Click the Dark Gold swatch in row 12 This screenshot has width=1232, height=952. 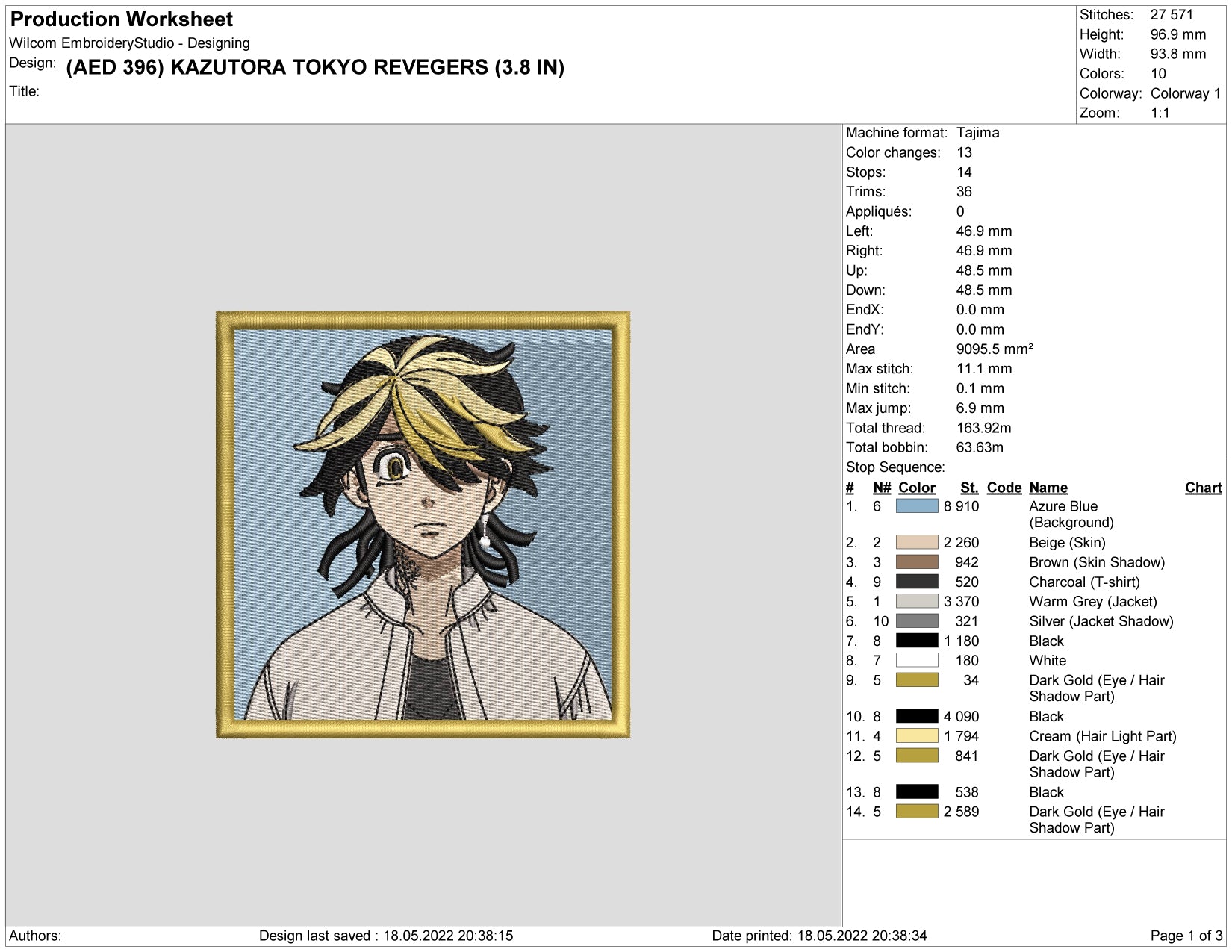coord(917,756)
